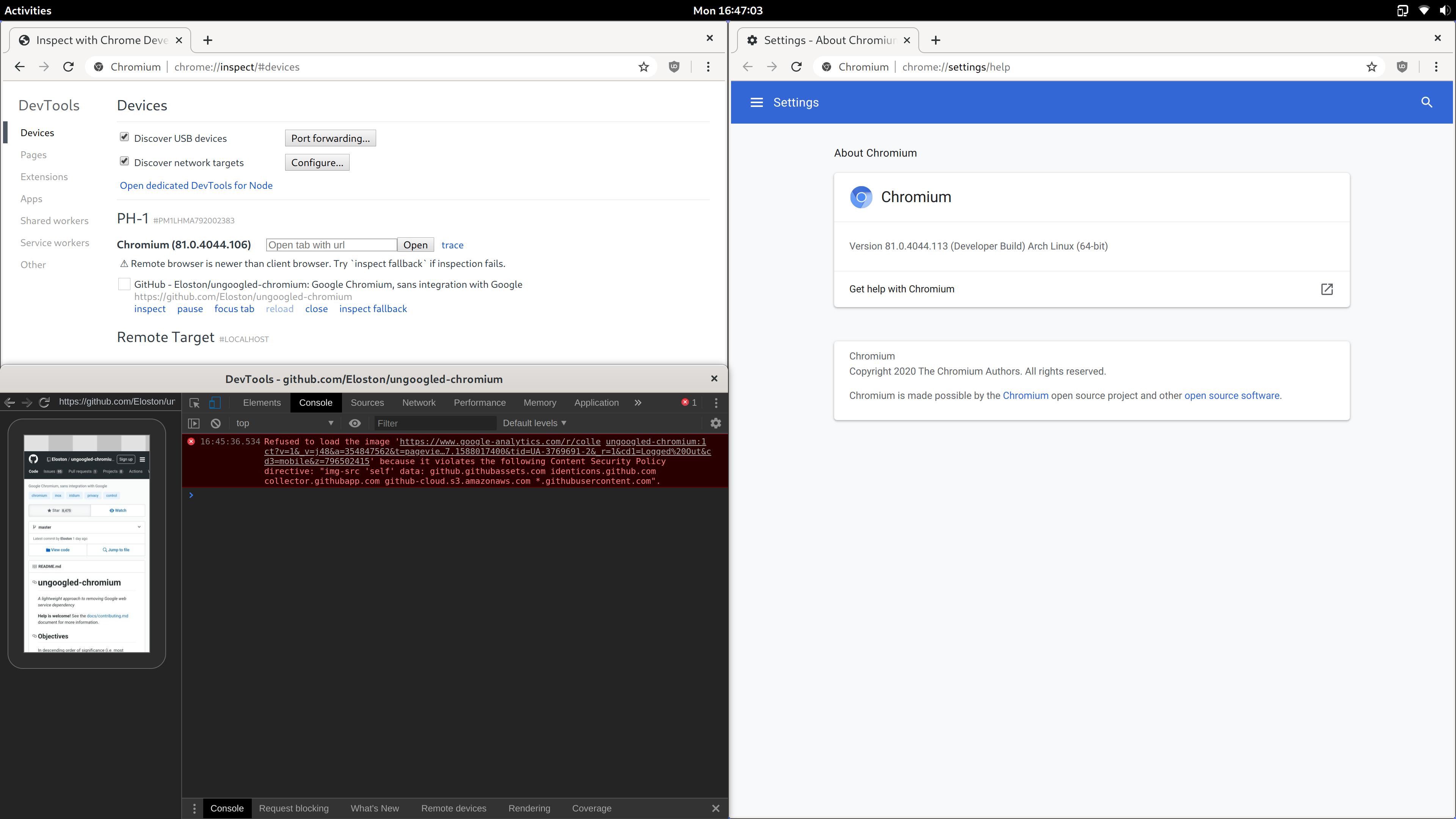
Task: Open the DevTools three-dot customize menu
Action: (x=715, y=402)
